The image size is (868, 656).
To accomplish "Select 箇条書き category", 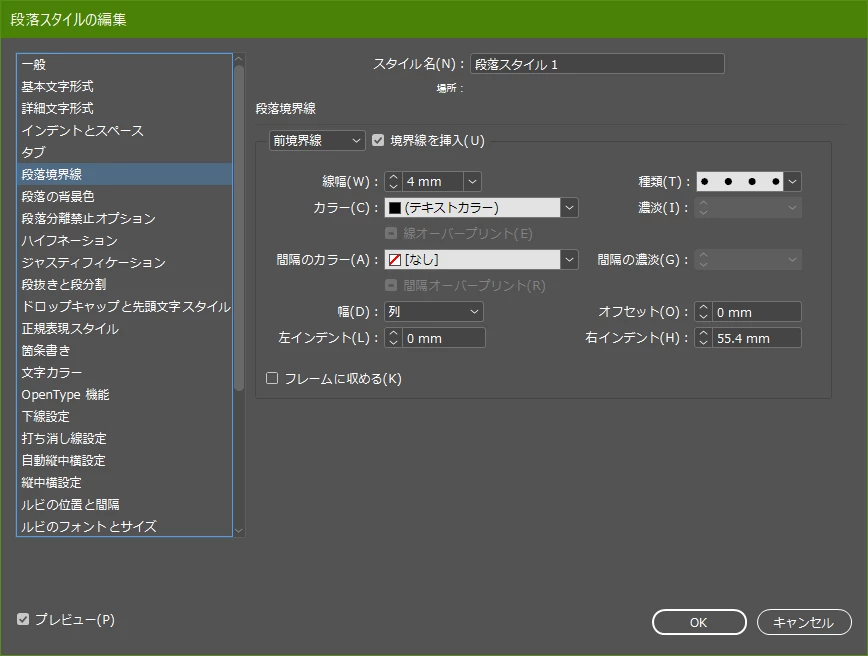I will coord(125,350).
